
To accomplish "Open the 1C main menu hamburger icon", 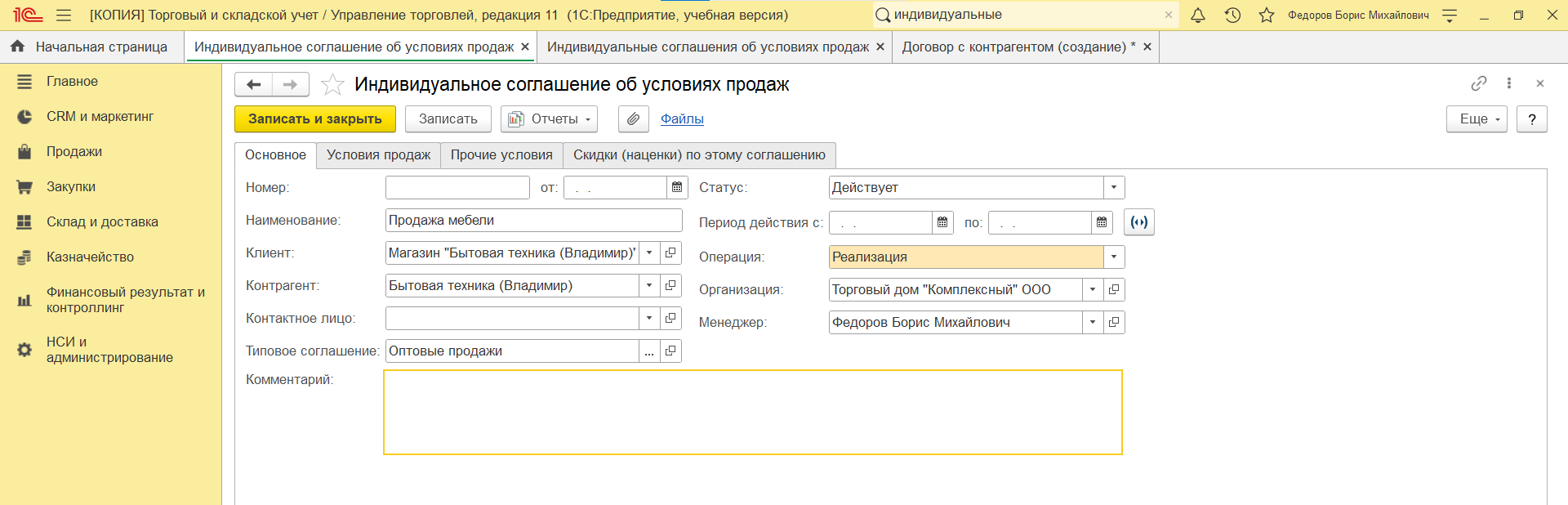I will point(64,15).
